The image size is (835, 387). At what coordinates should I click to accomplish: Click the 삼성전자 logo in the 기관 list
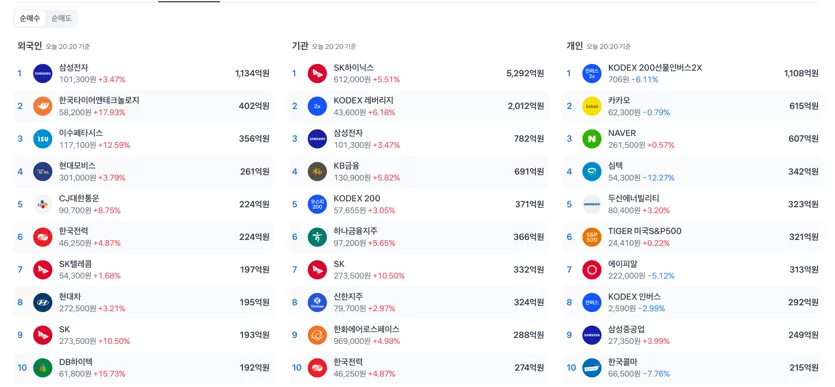tap(317, 139)
